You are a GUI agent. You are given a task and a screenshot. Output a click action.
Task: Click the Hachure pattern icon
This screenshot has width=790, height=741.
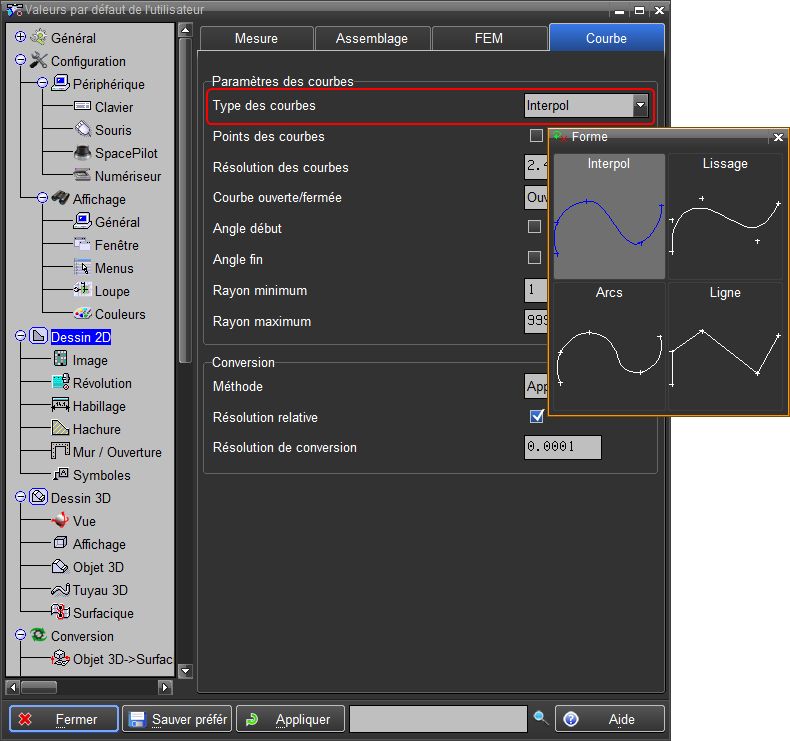60,429
